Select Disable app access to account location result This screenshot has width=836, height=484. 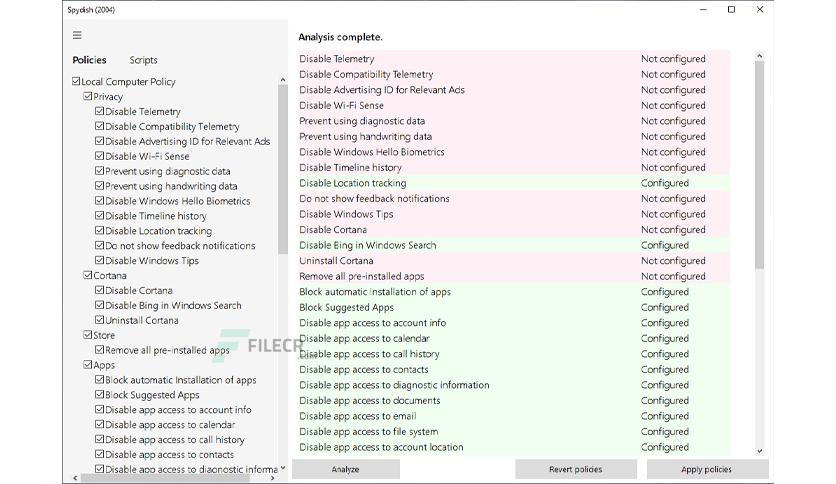pos(513,447)
